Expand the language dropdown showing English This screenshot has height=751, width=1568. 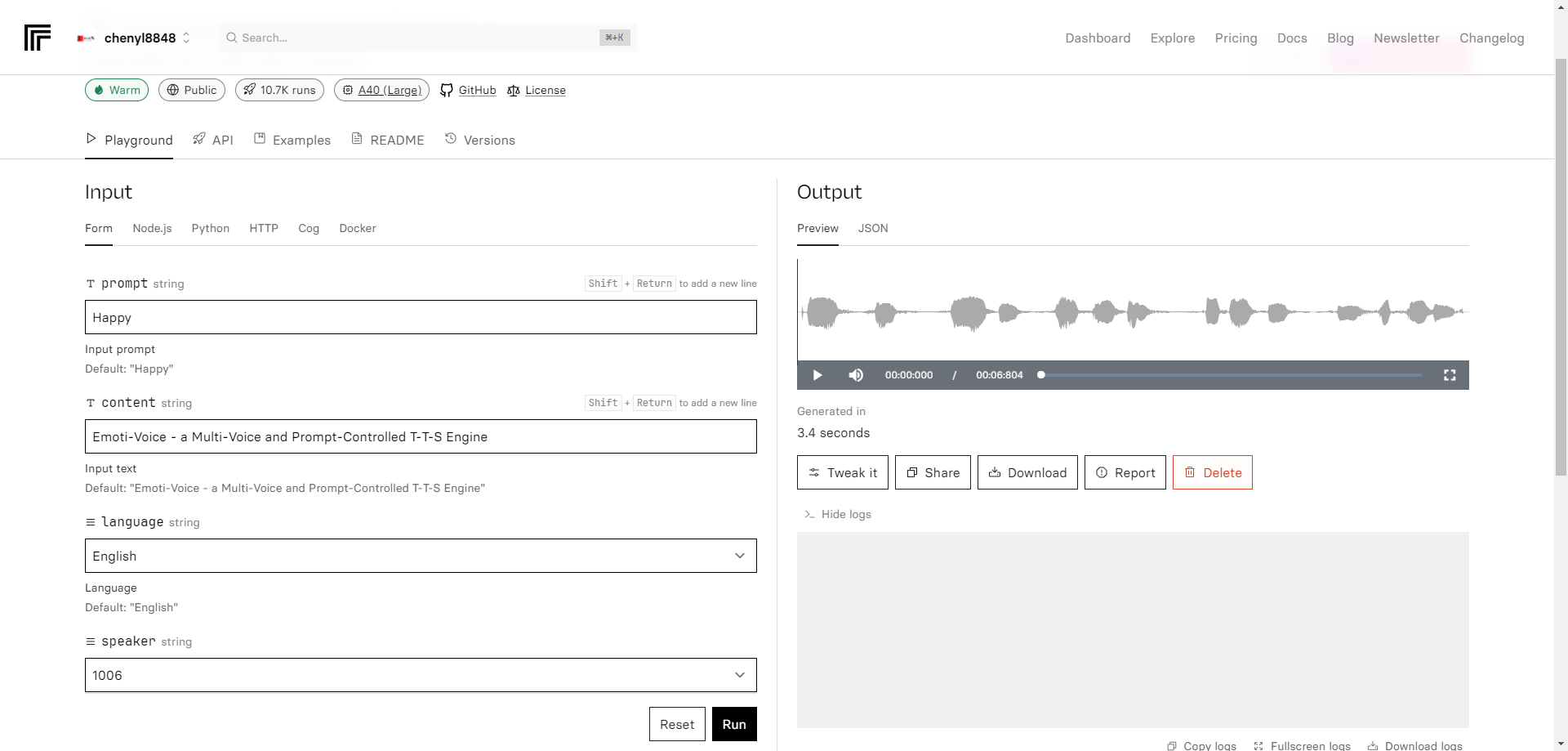(421, 556)
